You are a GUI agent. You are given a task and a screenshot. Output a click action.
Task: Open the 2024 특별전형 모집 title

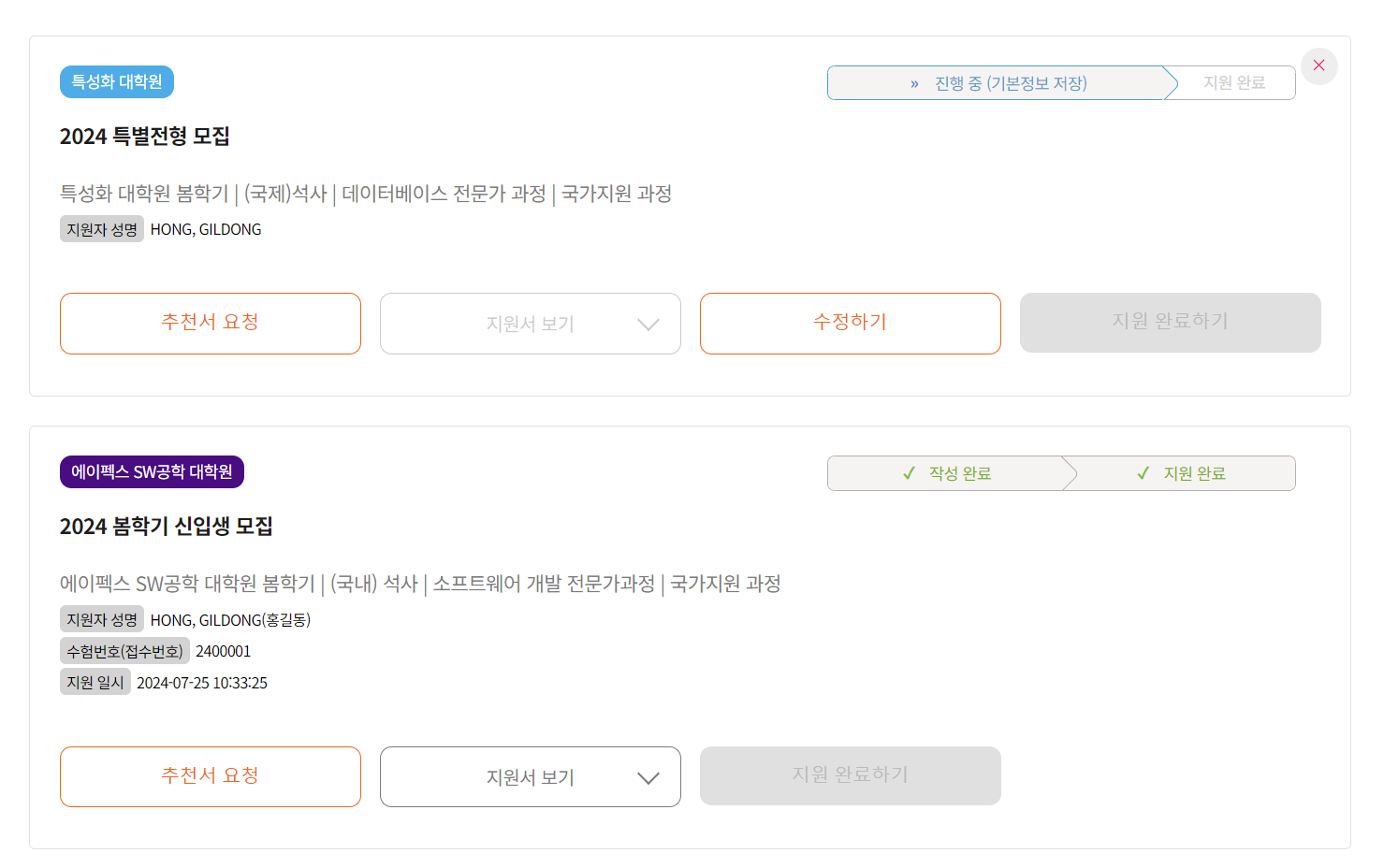click(145, 137)
